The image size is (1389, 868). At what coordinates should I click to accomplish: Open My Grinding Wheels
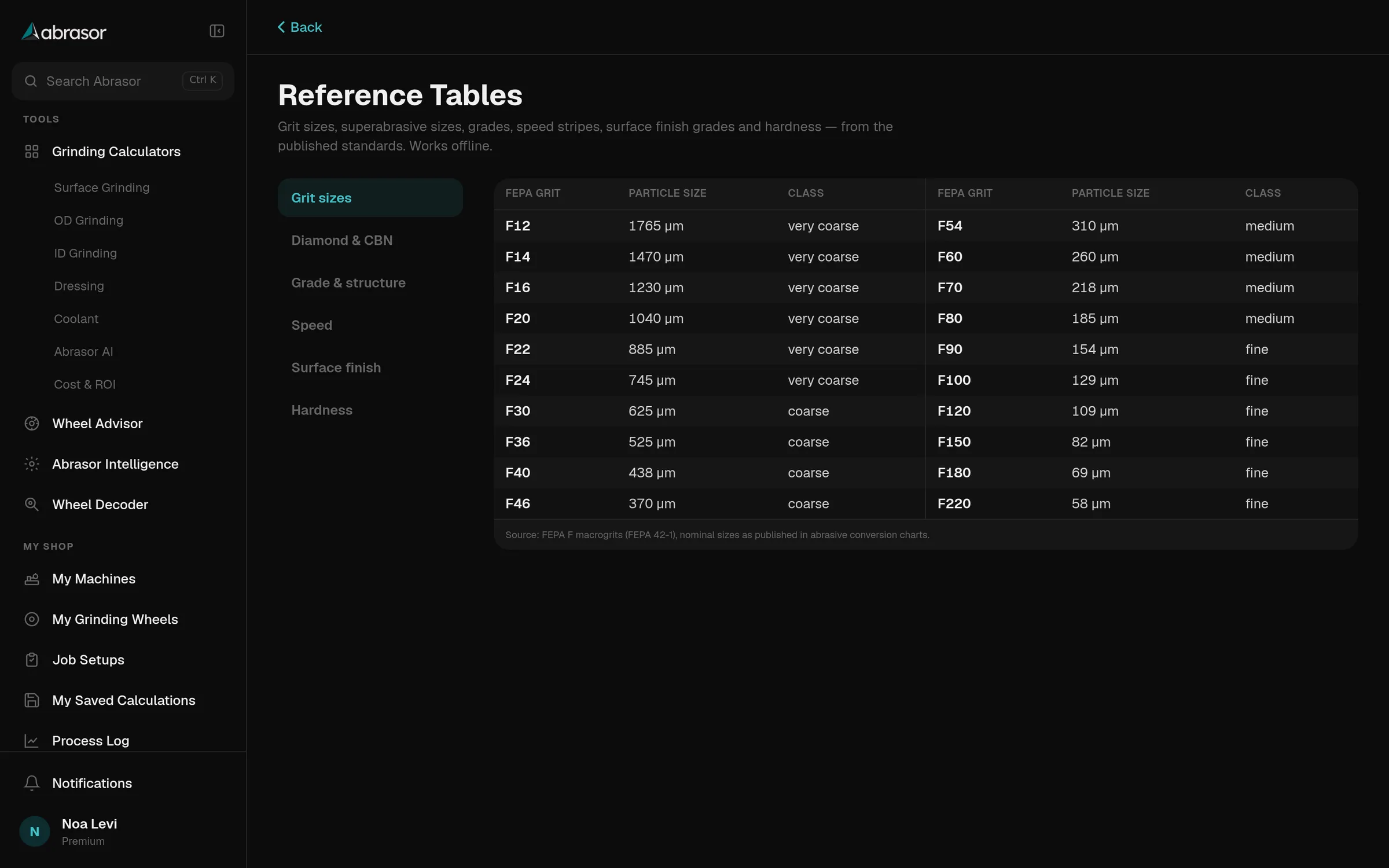point(123,619)
